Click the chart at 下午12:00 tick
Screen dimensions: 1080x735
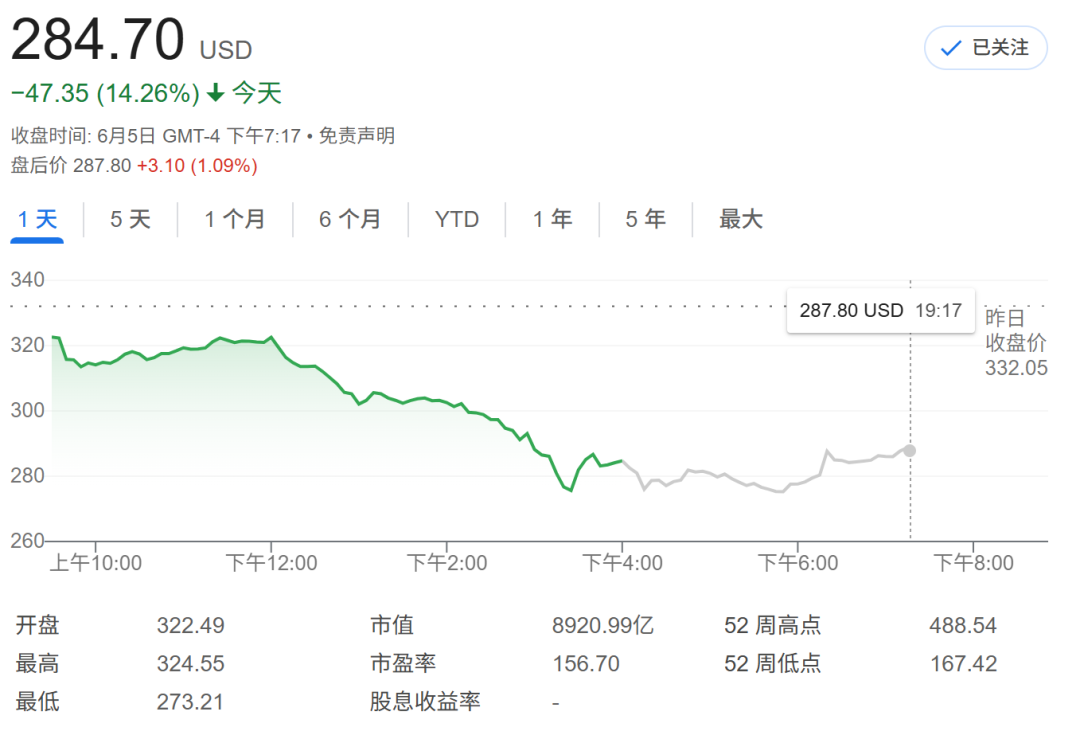pos(271,563)
